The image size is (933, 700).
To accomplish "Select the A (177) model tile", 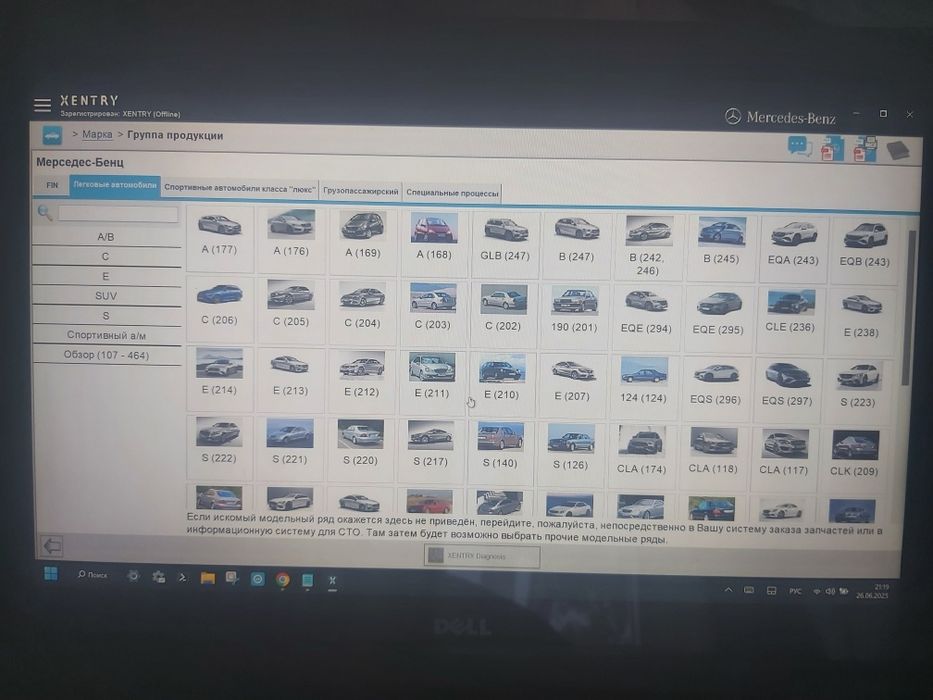I will point(220,238).
